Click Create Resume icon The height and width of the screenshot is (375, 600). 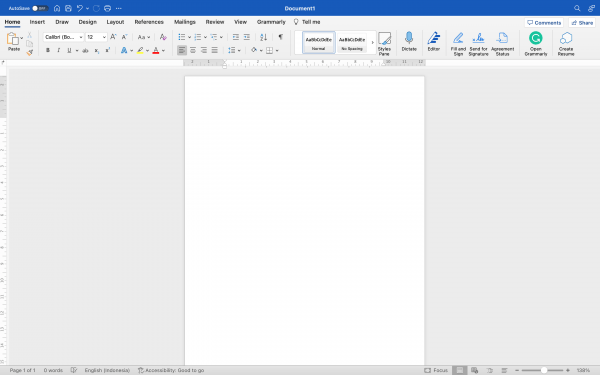(566, 44)
